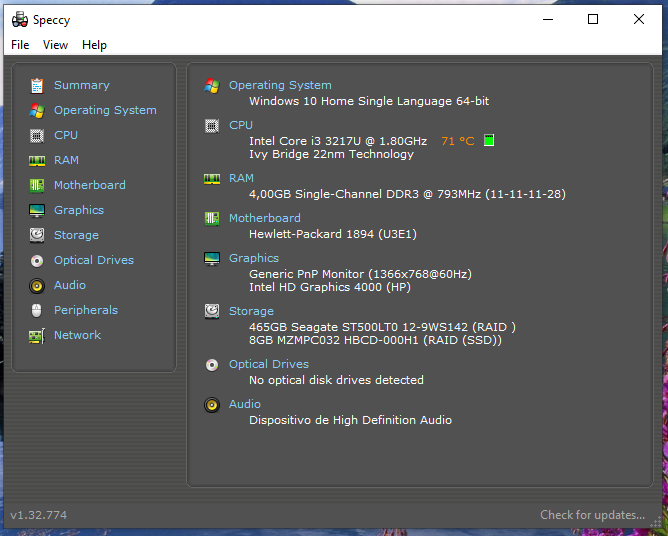Show Motherboard details from sidebar

[90, 185]
